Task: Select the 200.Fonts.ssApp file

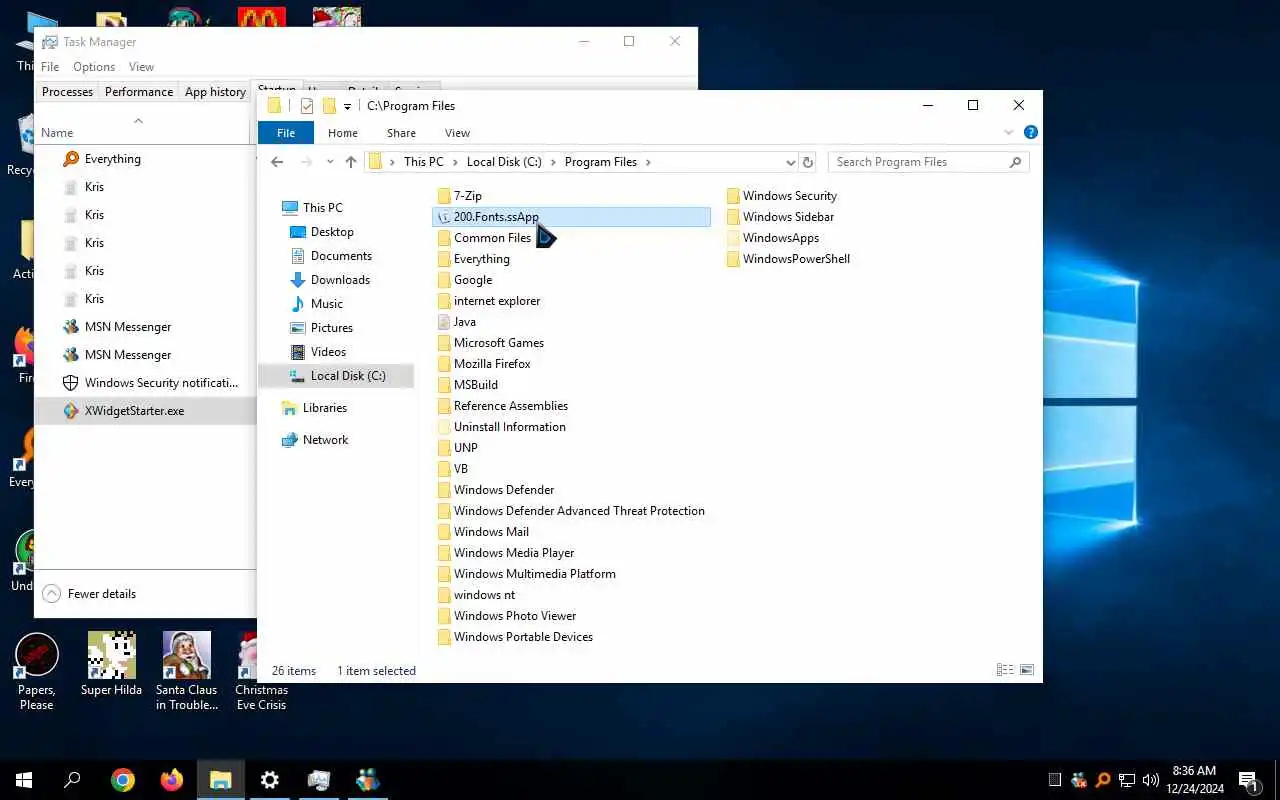Action: click(x=571, y=217)
